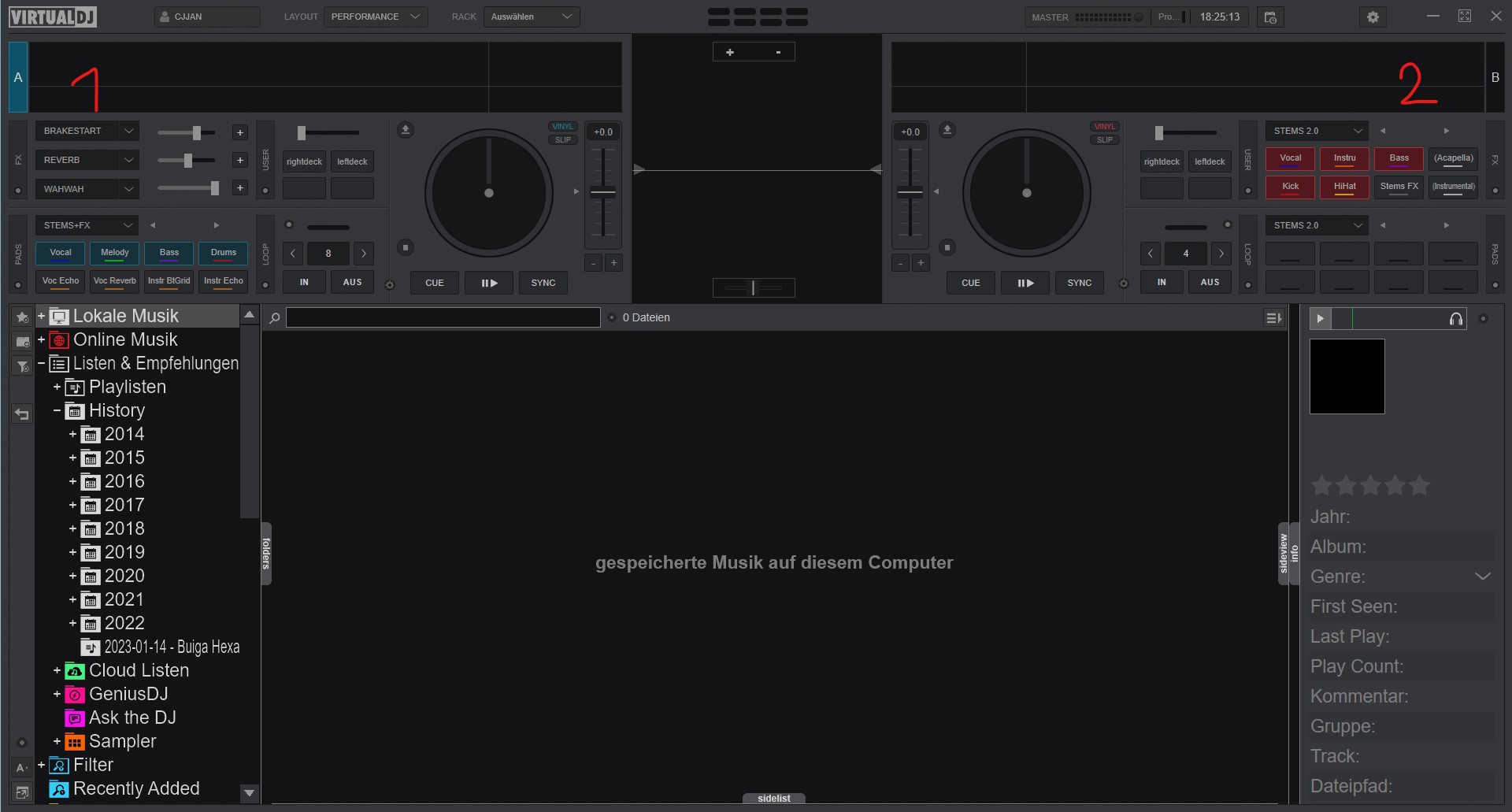Toggle the Vocal stem pad on deck B
Image resolution: width=1512 pixels, height=812 pixels.
1290,158
